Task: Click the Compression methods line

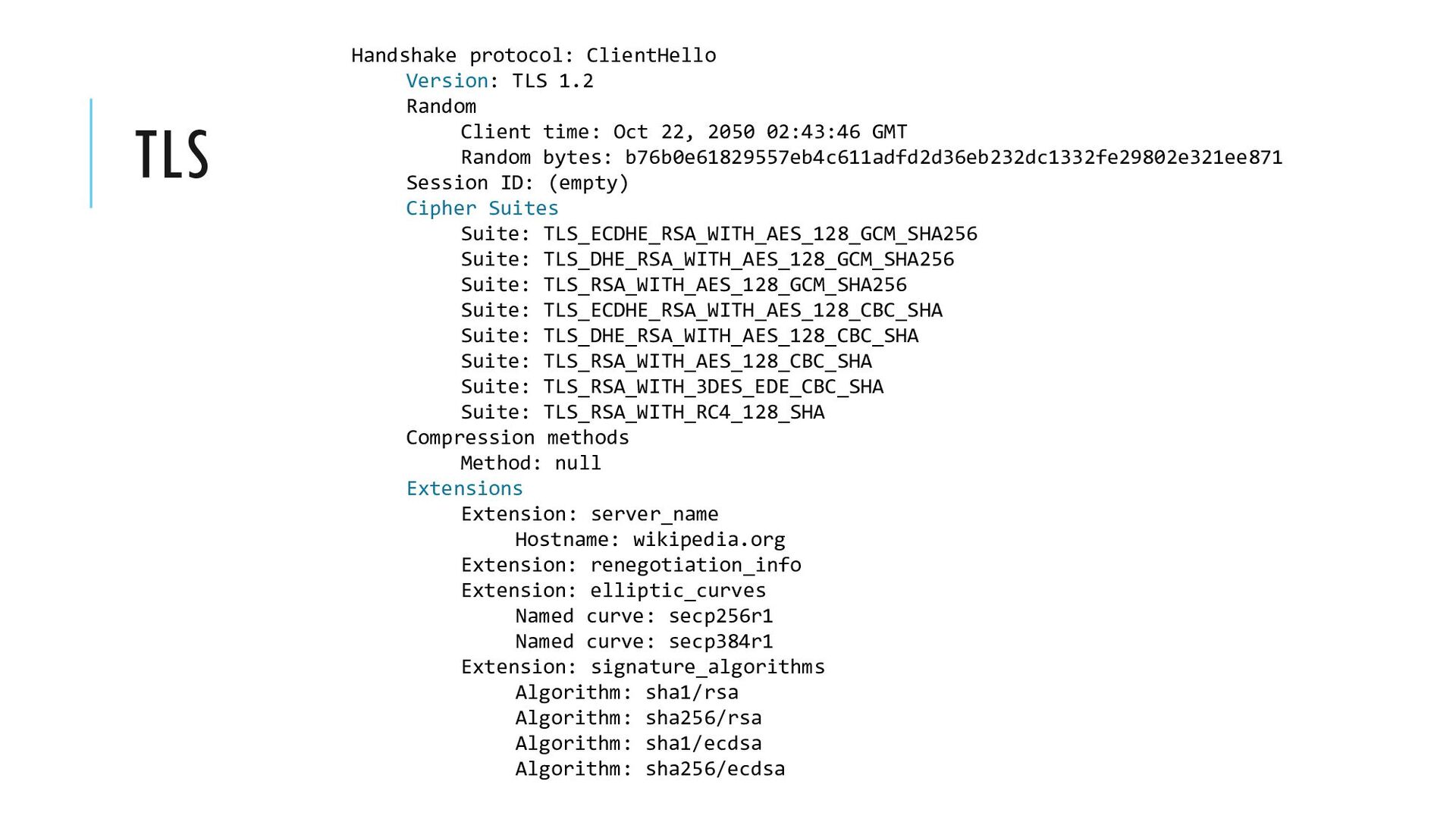Action: coord(518,438)
